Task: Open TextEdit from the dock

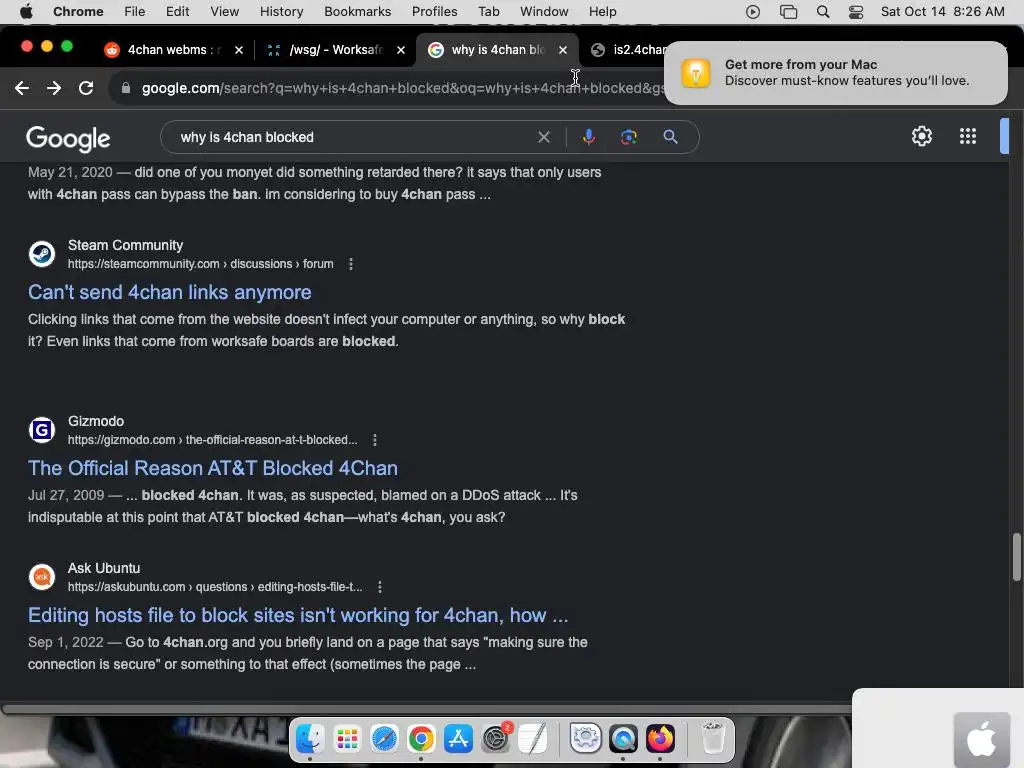Action: [533, 739]
